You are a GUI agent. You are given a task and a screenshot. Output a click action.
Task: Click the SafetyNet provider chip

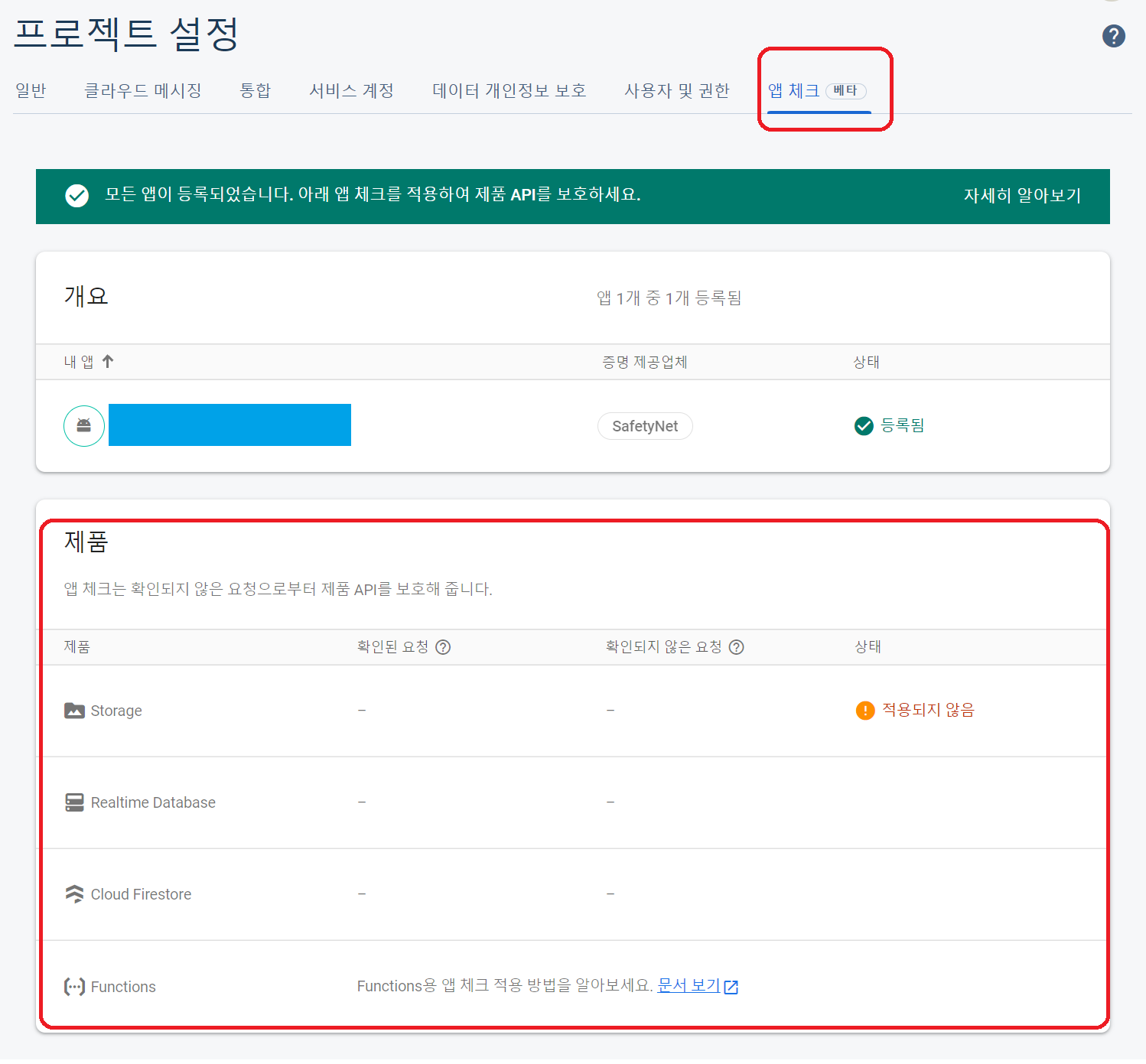point(645,426)
